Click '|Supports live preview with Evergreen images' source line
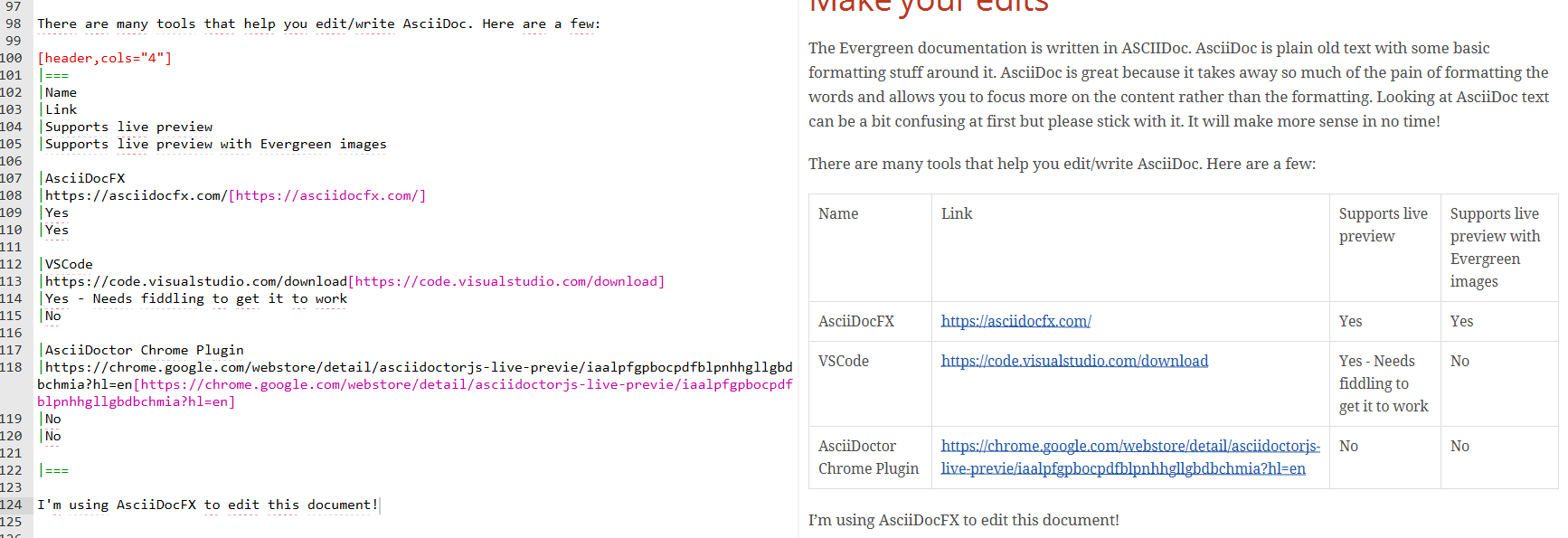Viewport: 1568px width, 538px height. click(x=213, y=144)
